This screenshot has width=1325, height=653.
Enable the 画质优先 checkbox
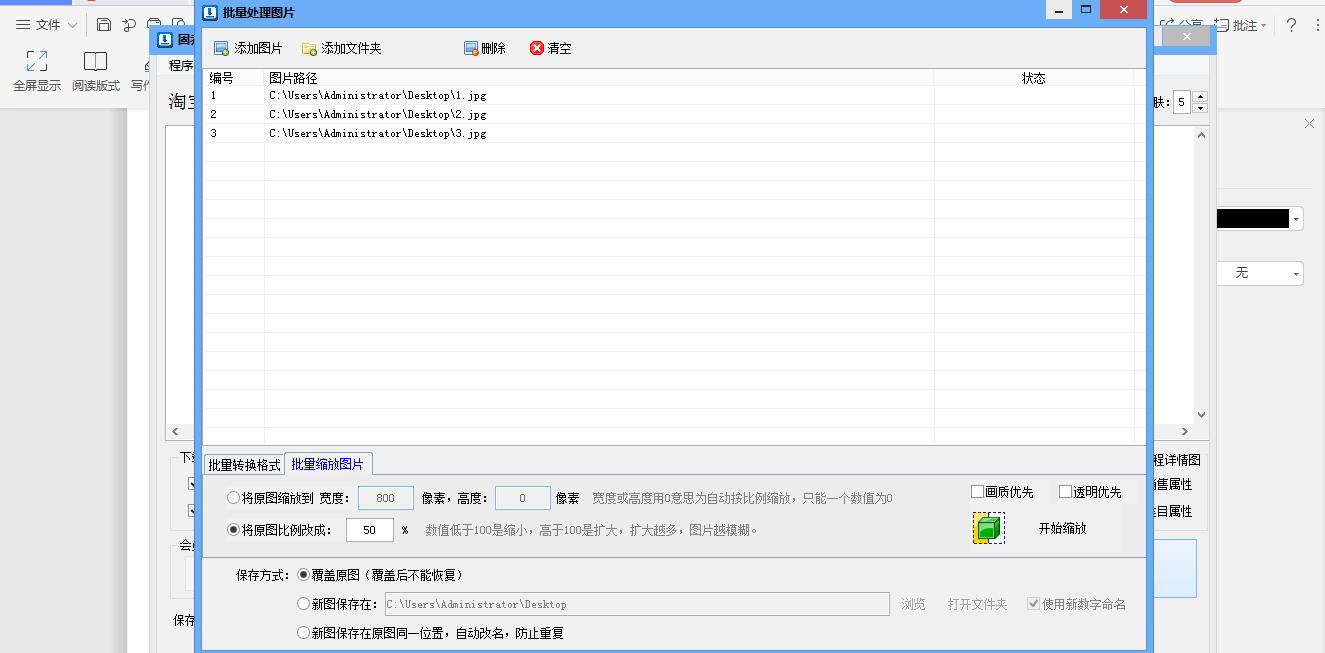(975, 491)
